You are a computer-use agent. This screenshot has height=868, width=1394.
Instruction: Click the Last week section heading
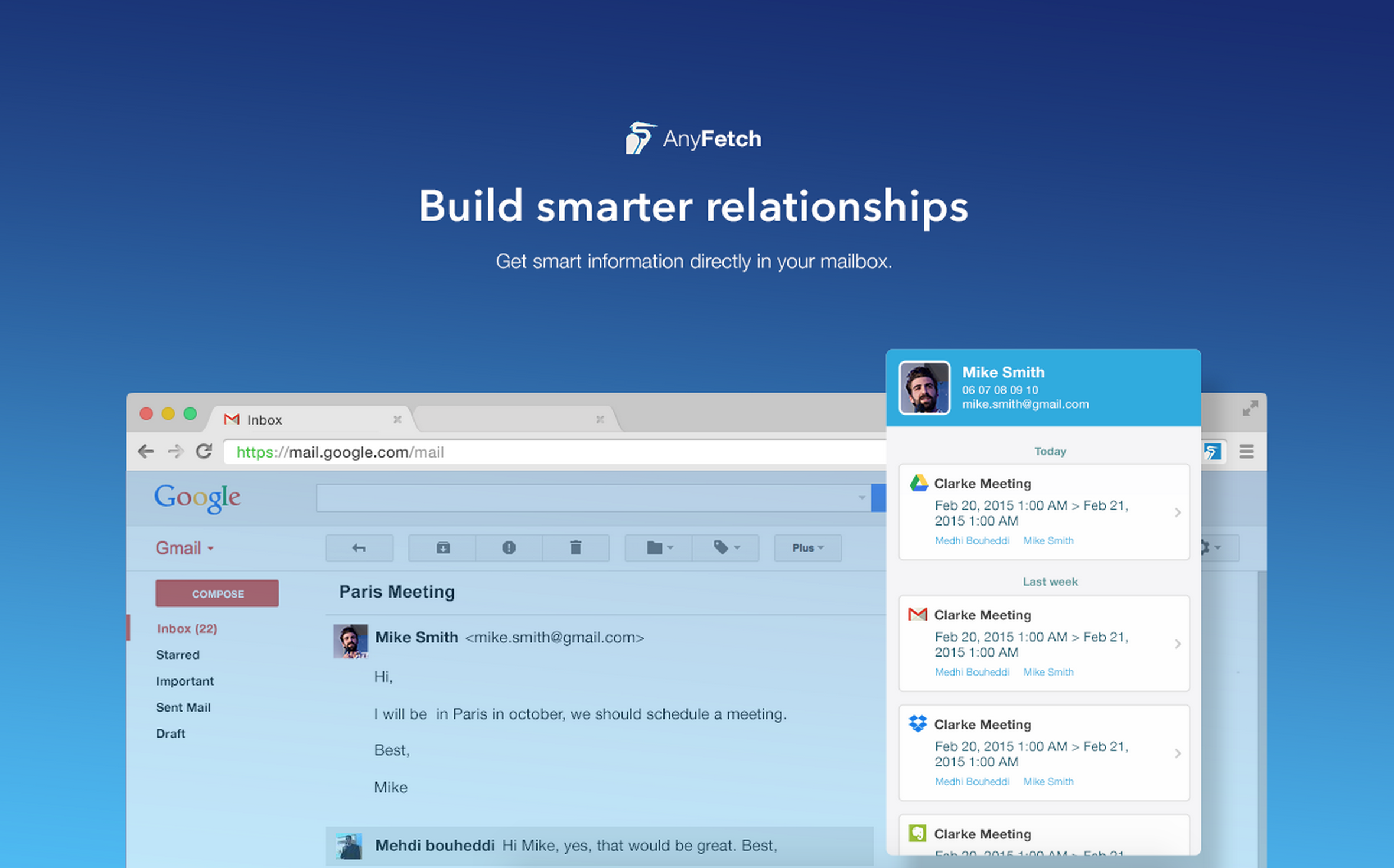click(x=1050, y=582)
